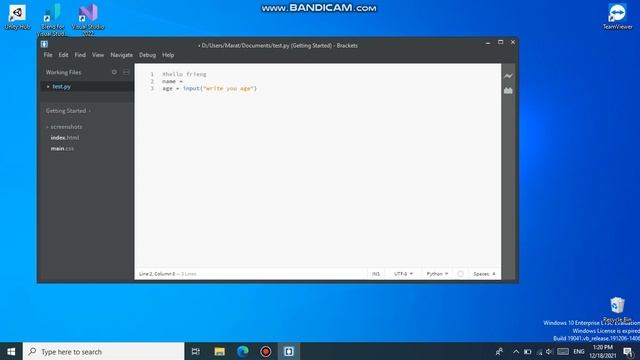Viewport: 640px width, 360px height.
Task: Click code line 1 comment text
Action: tap(184, 74)
